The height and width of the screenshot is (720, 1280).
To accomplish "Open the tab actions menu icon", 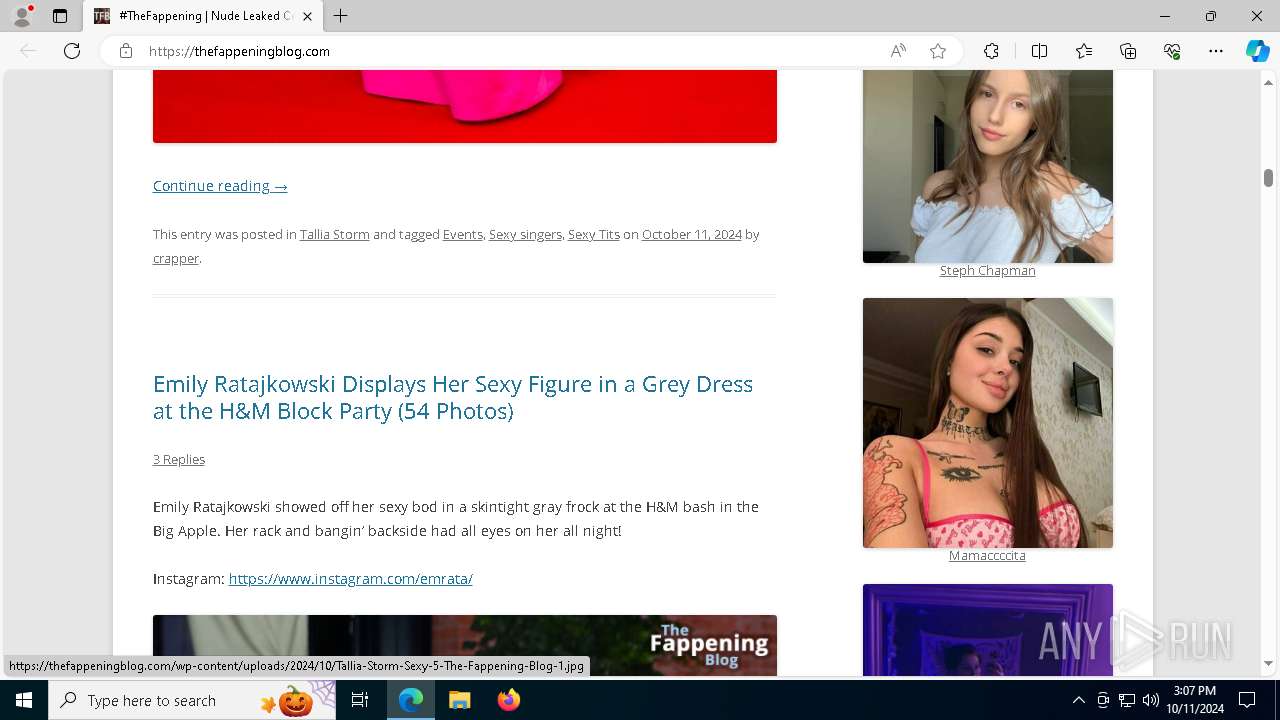I will point(60,16).
